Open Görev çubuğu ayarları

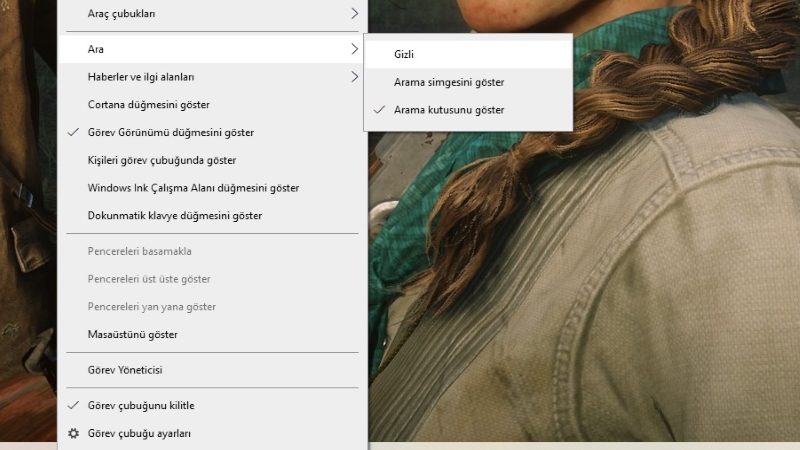coord(212,434)
